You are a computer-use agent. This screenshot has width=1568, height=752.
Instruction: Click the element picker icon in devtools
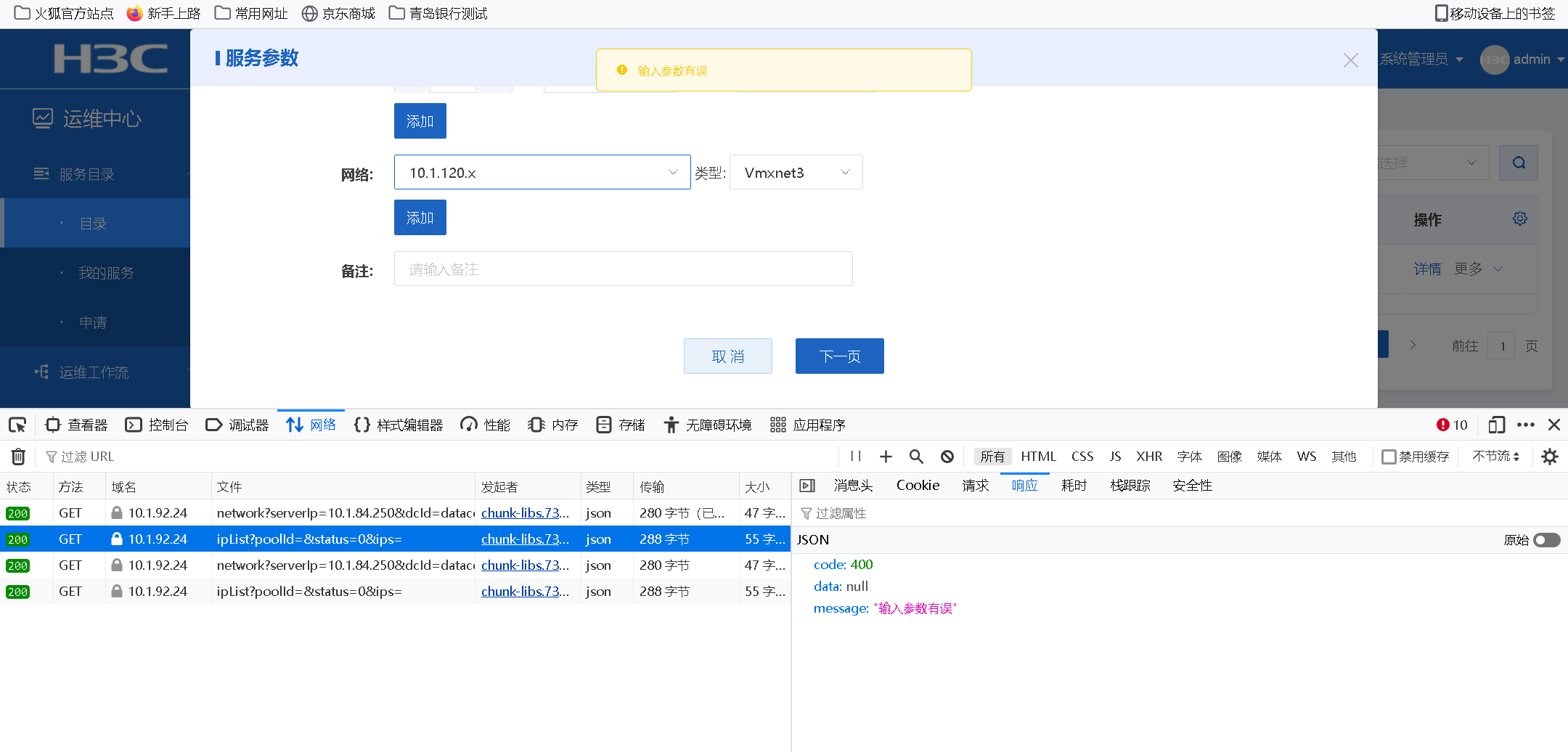(18, 425)
